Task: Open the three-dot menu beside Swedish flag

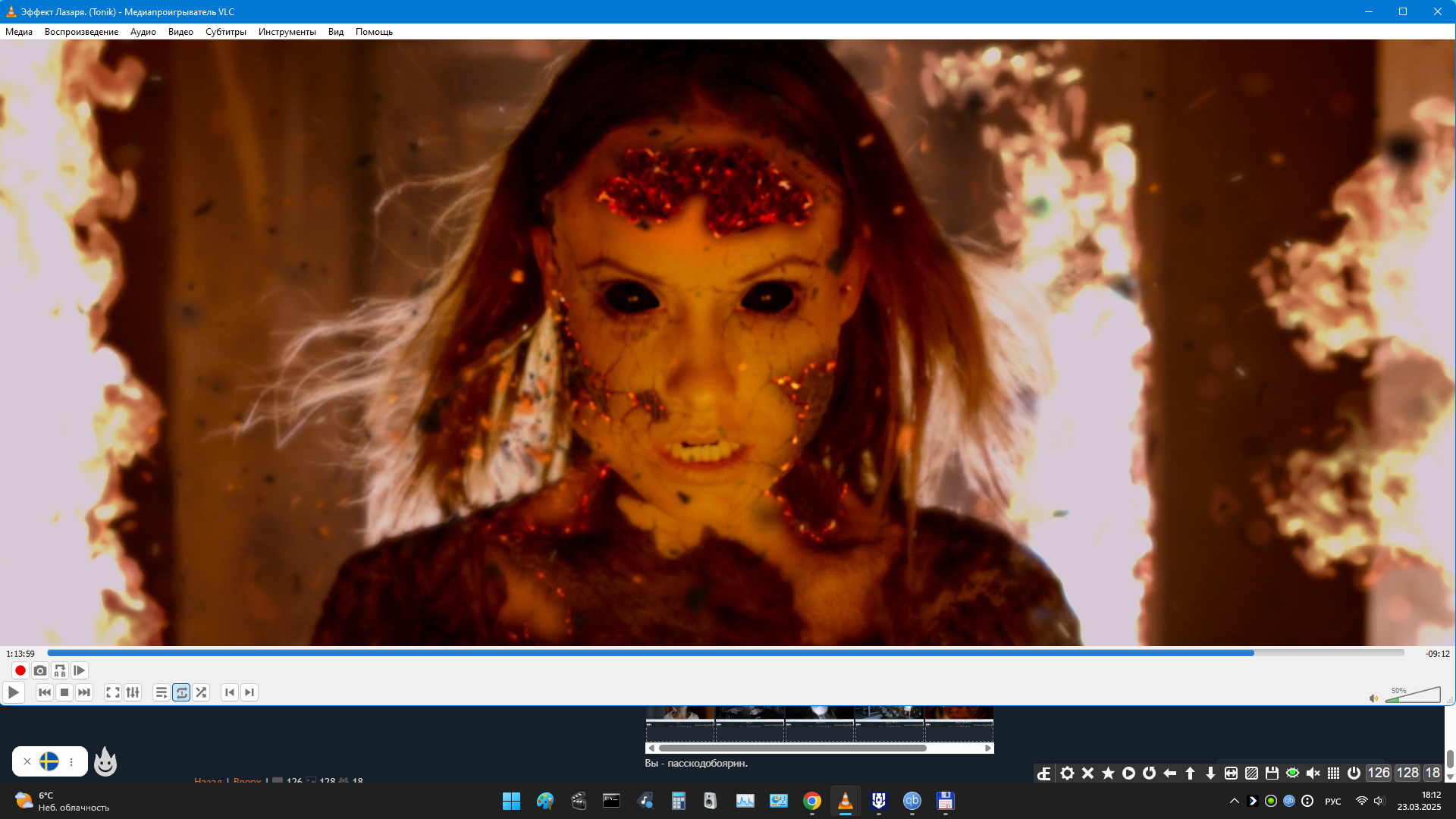Action: pos(71,761)
